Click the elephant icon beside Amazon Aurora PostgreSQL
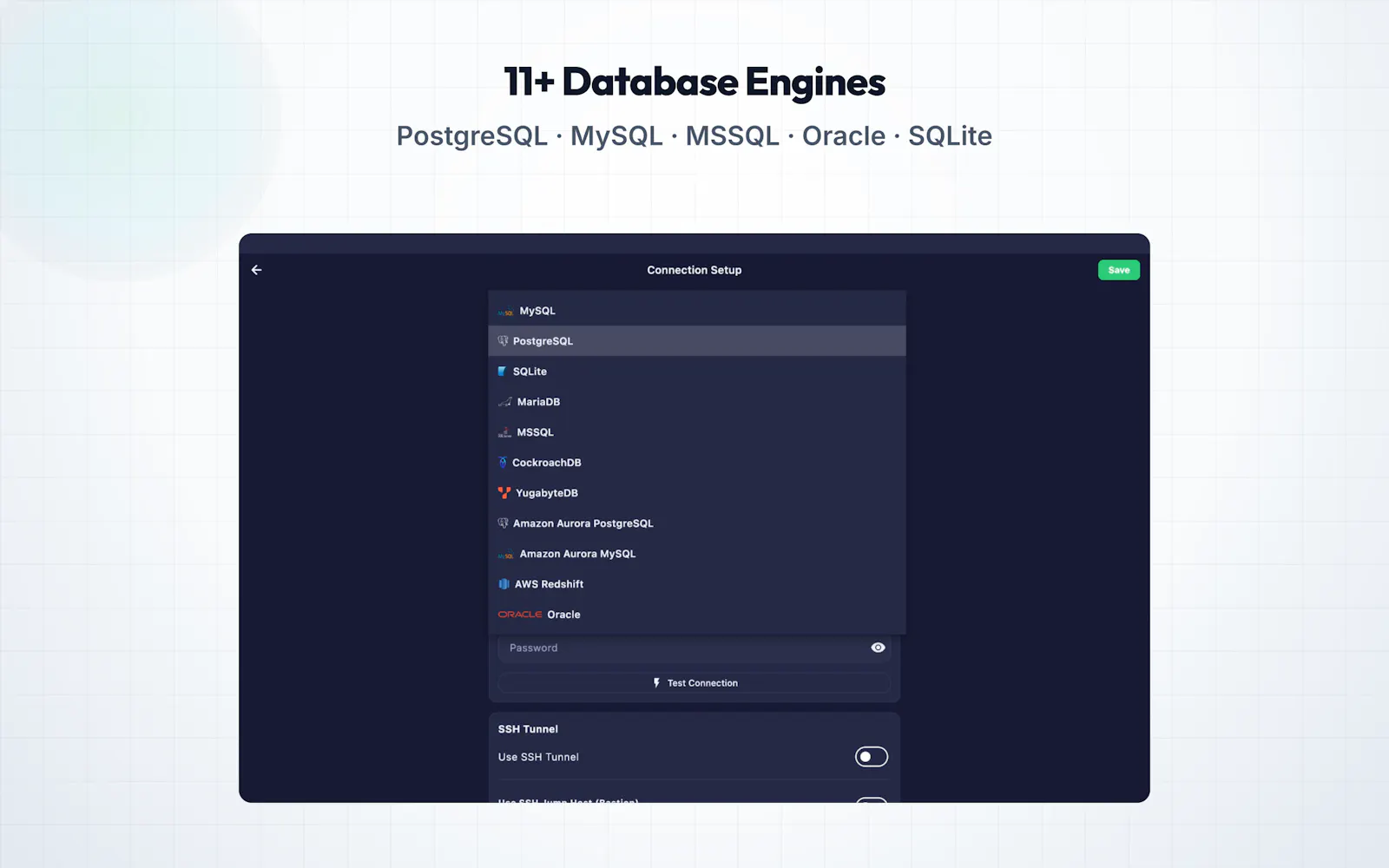The image size is (1389, 868). pos(503,523)
